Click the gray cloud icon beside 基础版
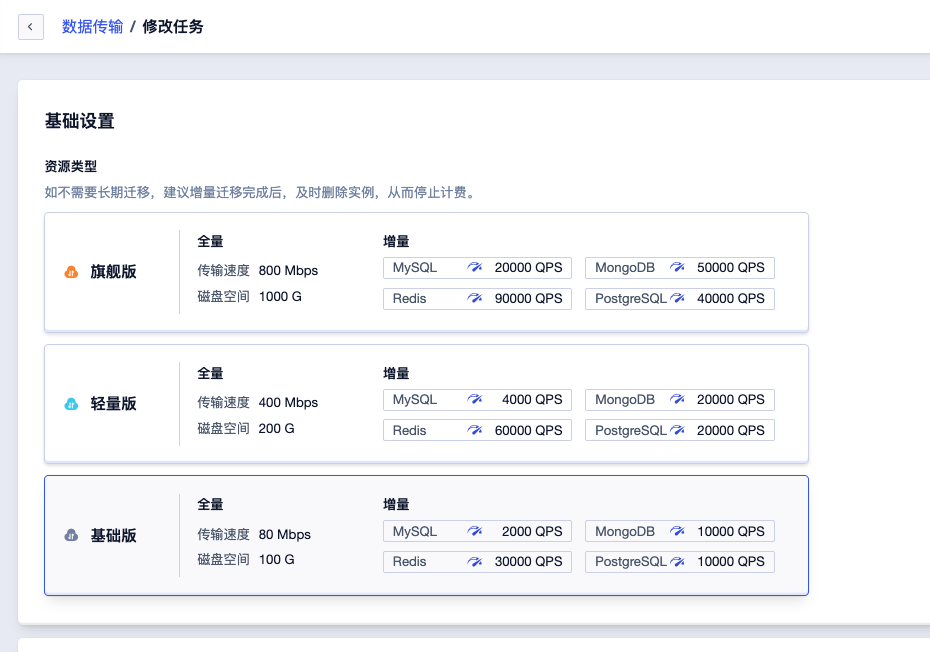 coord(70,535)
